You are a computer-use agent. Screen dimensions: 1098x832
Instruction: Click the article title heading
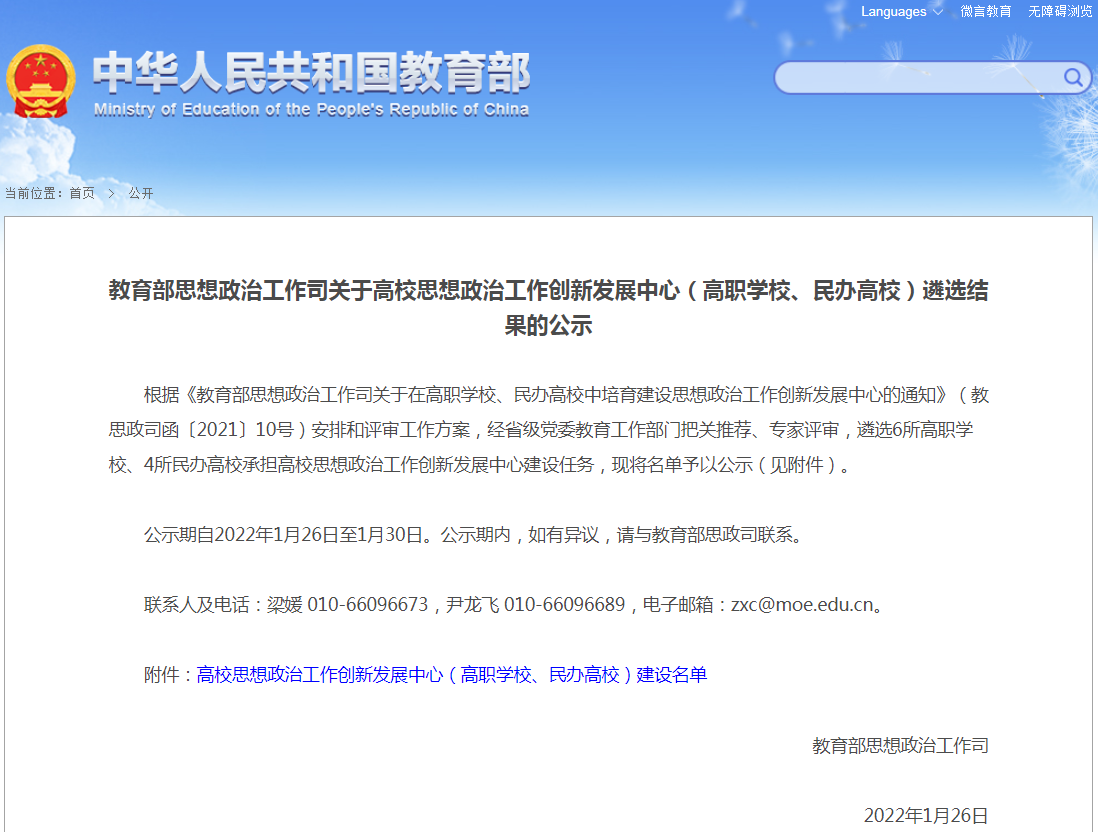(547, 307)
